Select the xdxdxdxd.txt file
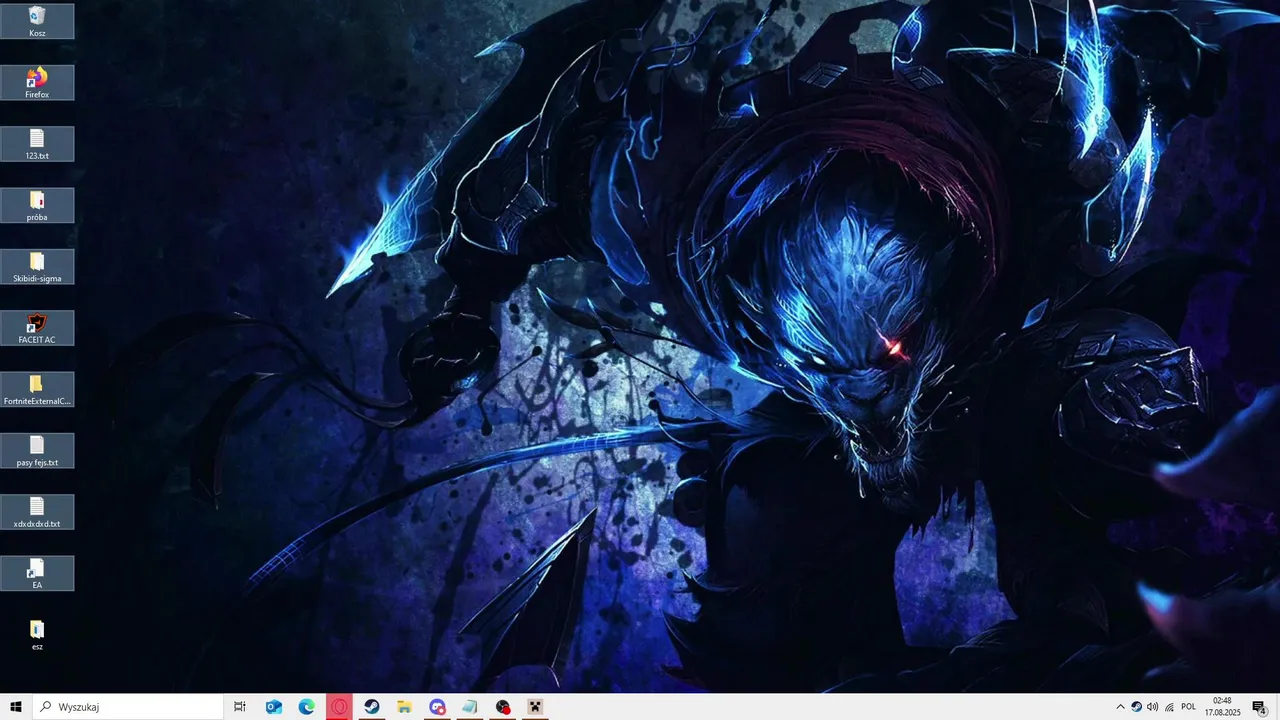 pyautogui.click(x=37, y=512)
